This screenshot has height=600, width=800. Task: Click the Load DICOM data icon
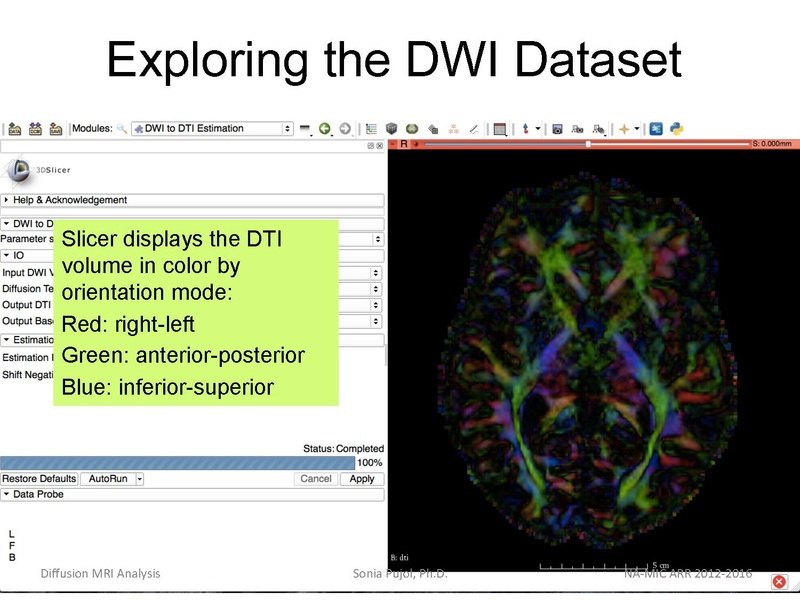coord(35,129)
